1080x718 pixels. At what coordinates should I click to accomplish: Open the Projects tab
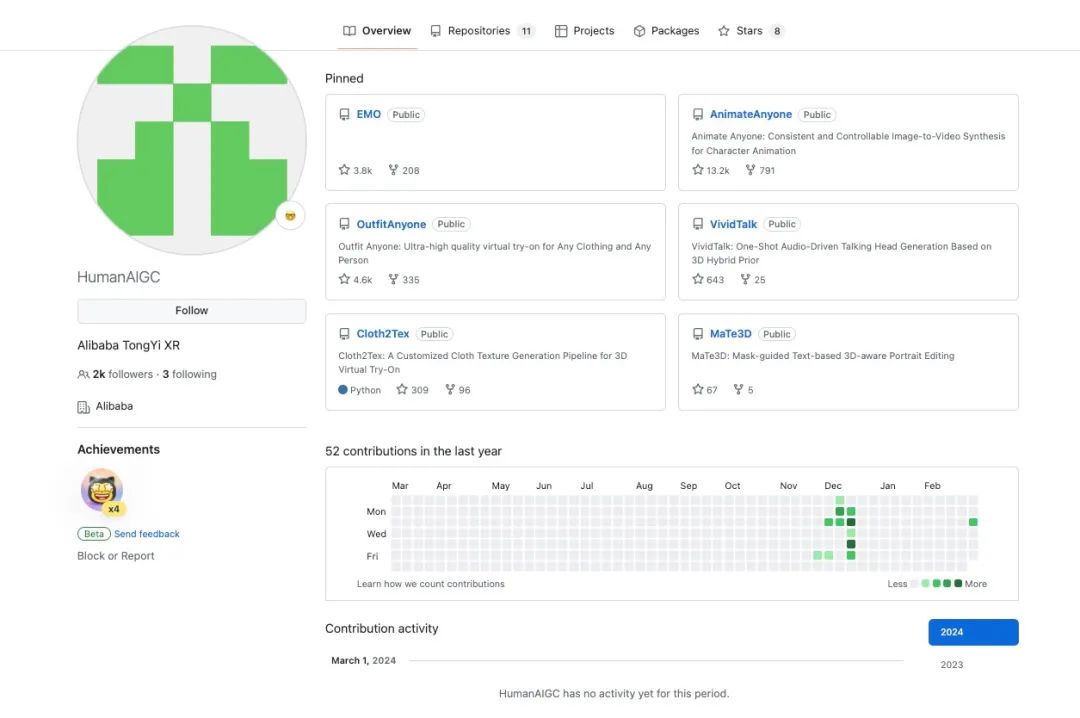(x=584, y=31)
